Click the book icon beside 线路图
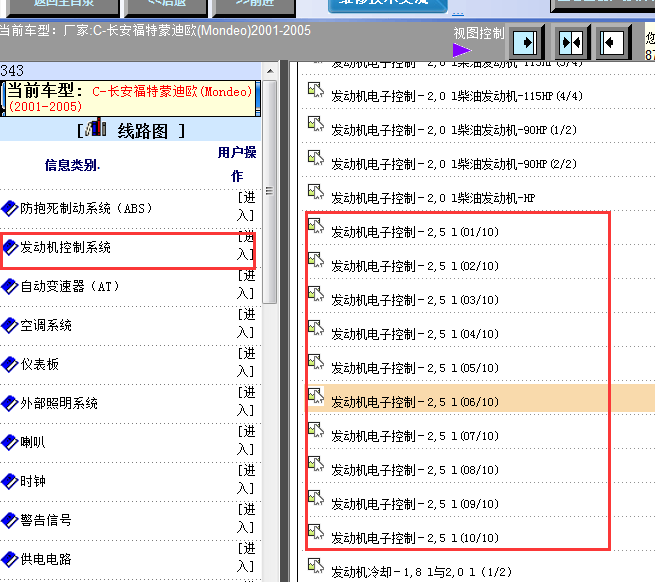This screenshot has width=655, height=582. click(x=96, y=127)
